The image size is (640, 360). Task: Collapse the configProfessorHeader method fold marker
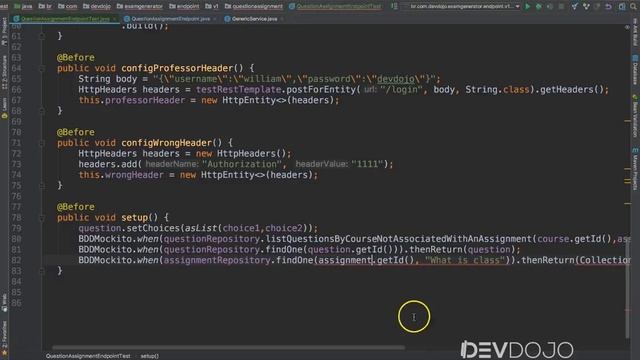click(x=42, y=69)
